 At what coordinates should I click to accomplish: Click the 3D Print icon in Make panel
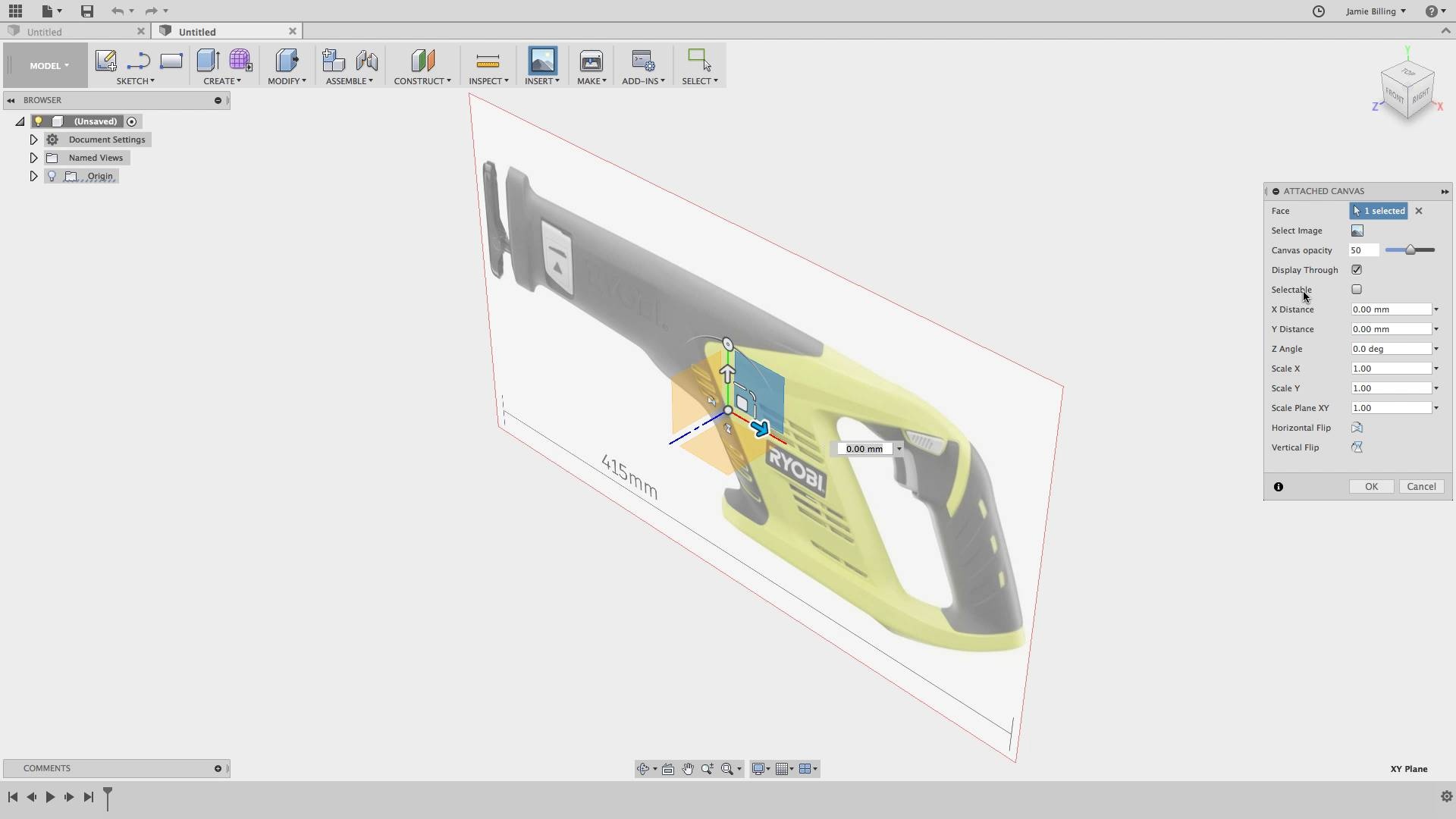click(x=591, y=61)
